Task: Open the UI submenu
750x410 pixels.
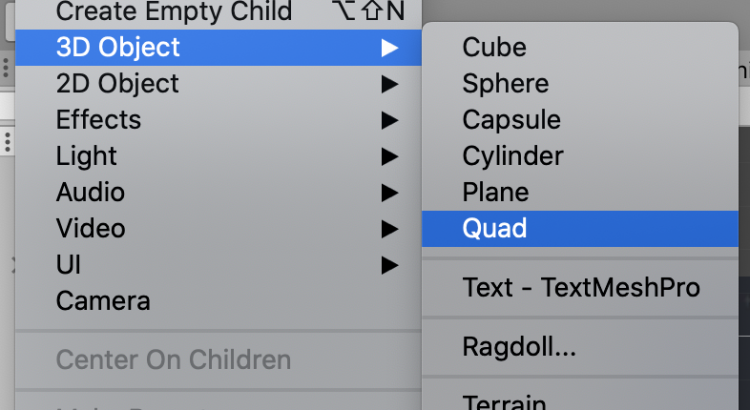Action: coord(69,265)
